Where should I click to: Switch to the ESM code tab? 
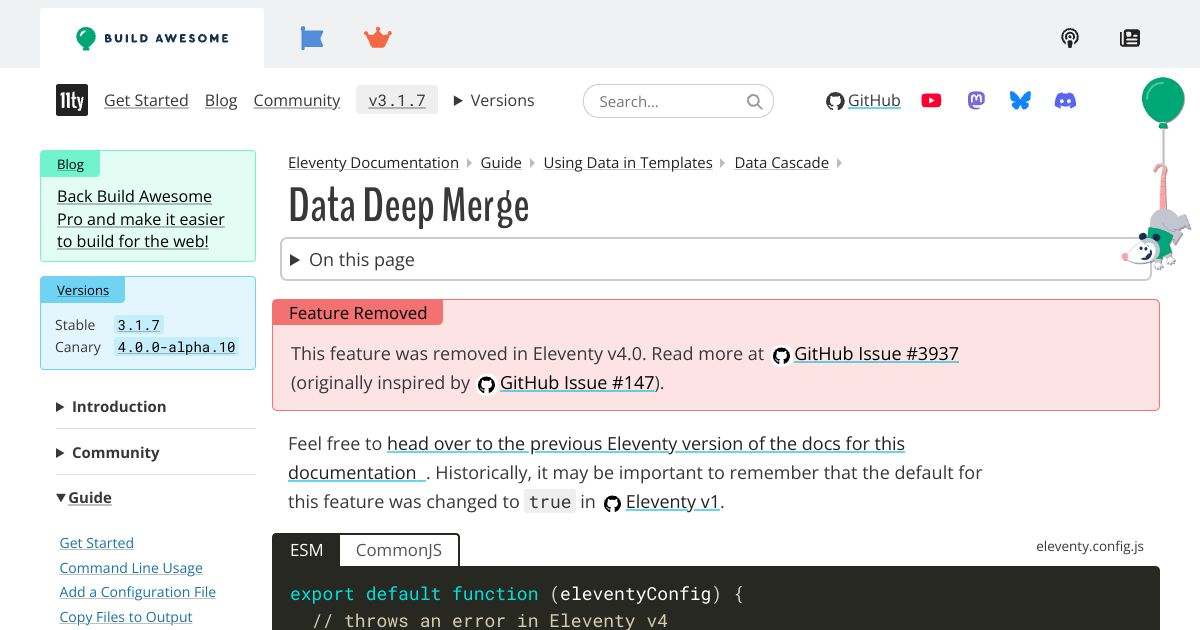click(x=307, y=550)
